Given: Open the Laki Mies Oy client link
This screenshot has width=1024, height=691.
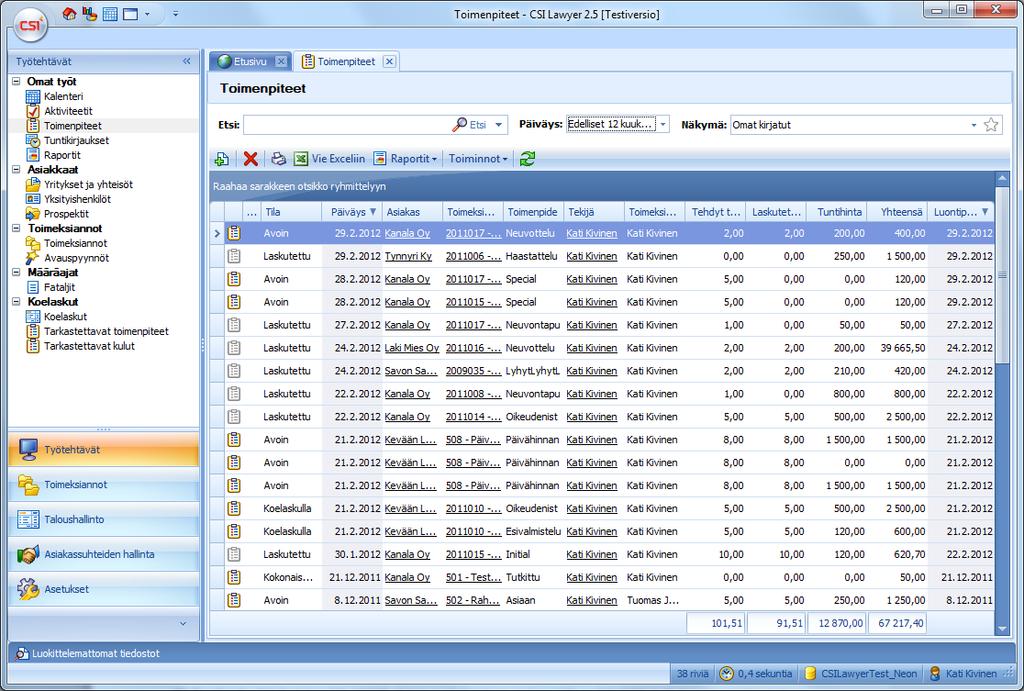Looking at the screenshot, I should pyautogui.click(x=411, y=348).
